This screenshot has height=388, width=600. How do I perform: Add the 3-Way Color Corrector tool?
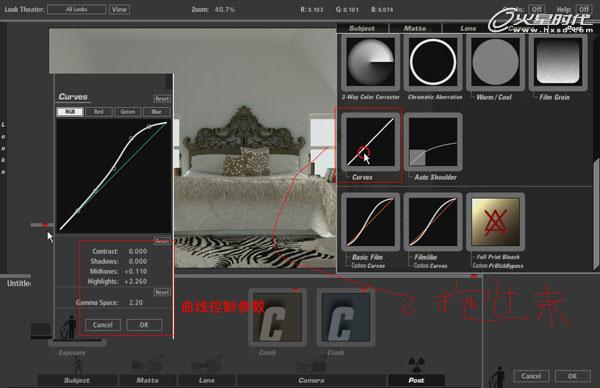tap(370, 62)
